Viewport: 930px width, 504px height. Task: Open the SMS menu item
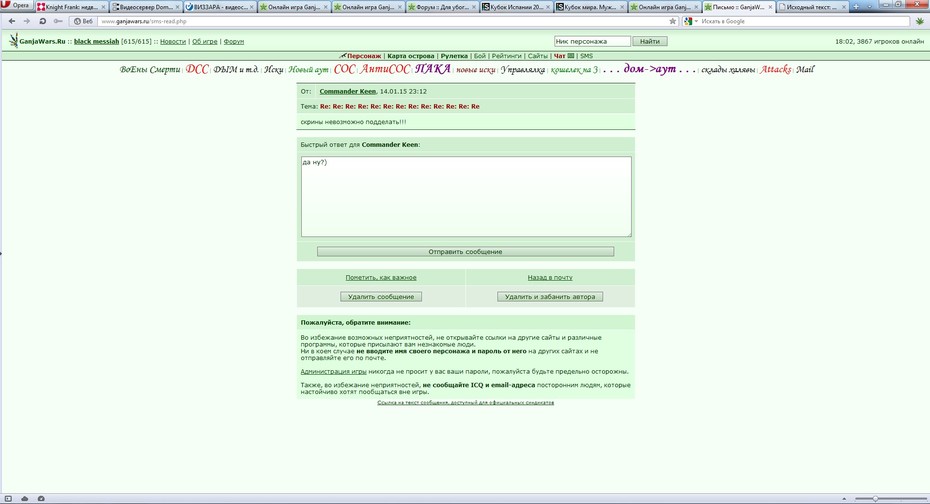(x=586, y=56)
